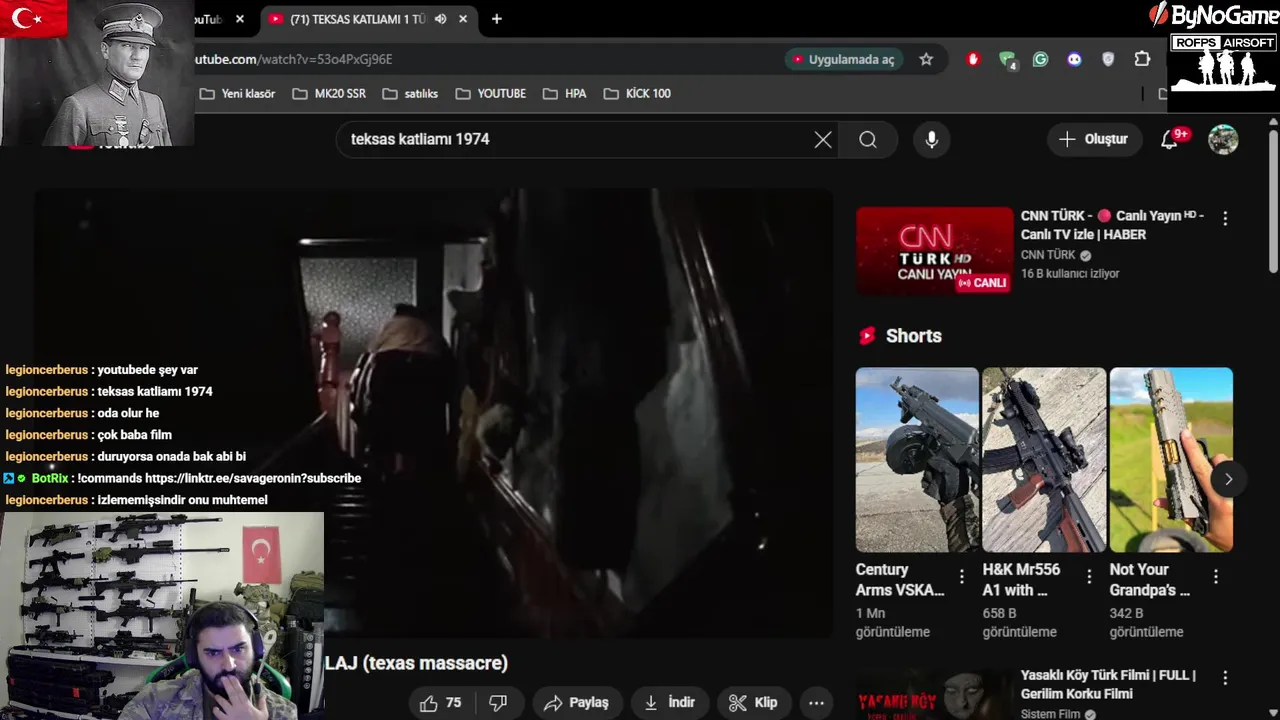The image size is (1280, 720).
Task: Open YouTube notifications bell
Action: 1169,140
